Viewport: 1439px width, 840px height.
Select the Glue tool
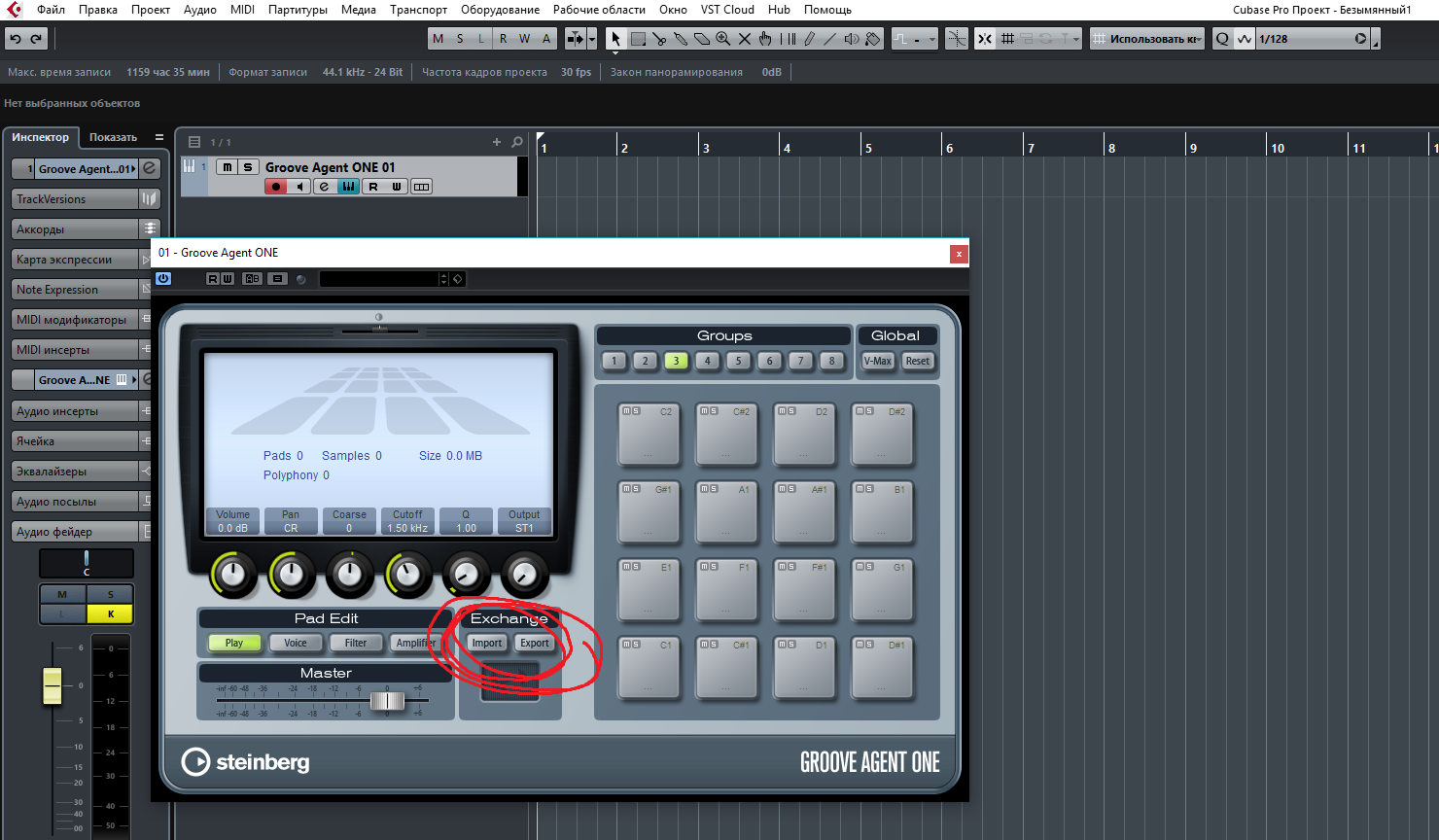point(681,39)
